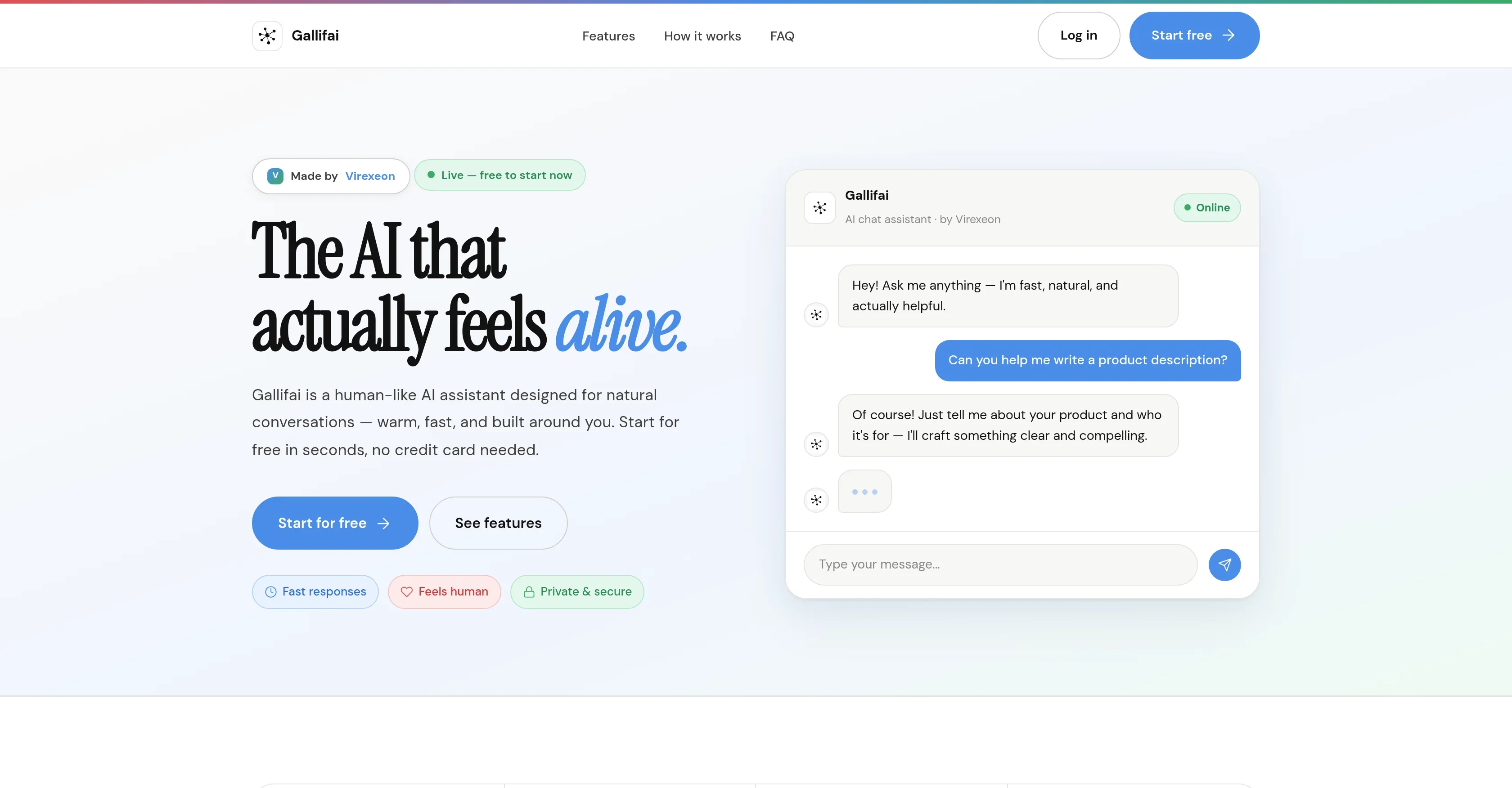This screenshot has width=1512, height=788.
Task: Click the Live — free to start now badge
Action: 499,175
